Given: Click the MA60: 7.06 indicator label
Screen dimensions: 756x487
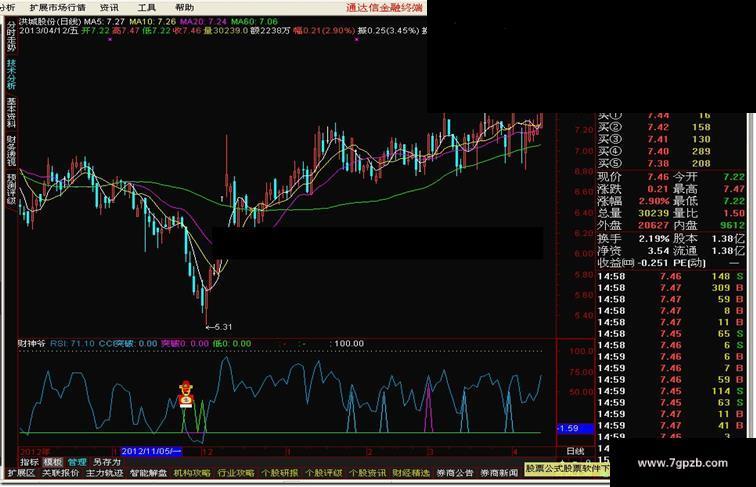Looking at the screenshot, I should (x=255, y=21).
